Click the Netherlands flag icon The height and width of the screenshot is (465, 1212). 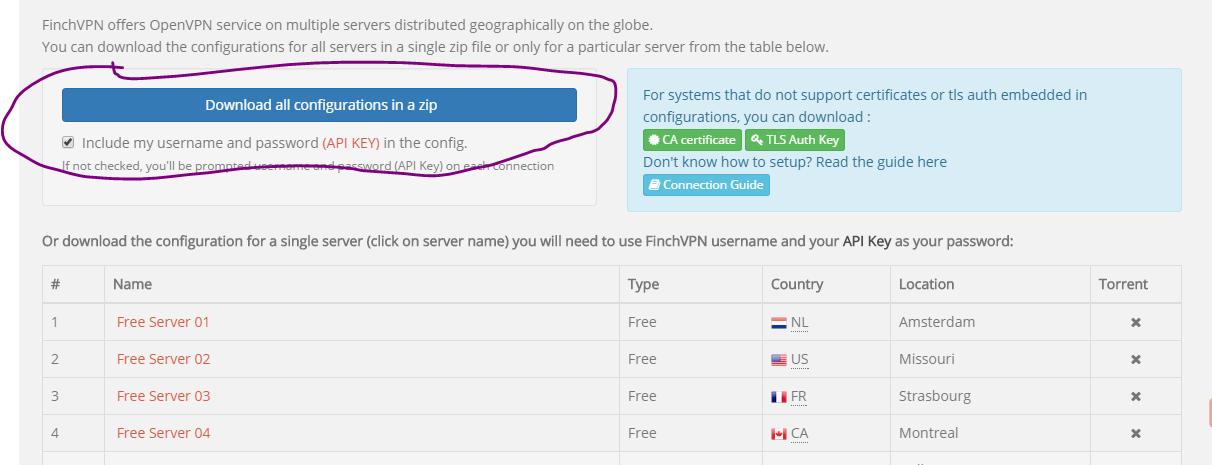tap(779, 323)
